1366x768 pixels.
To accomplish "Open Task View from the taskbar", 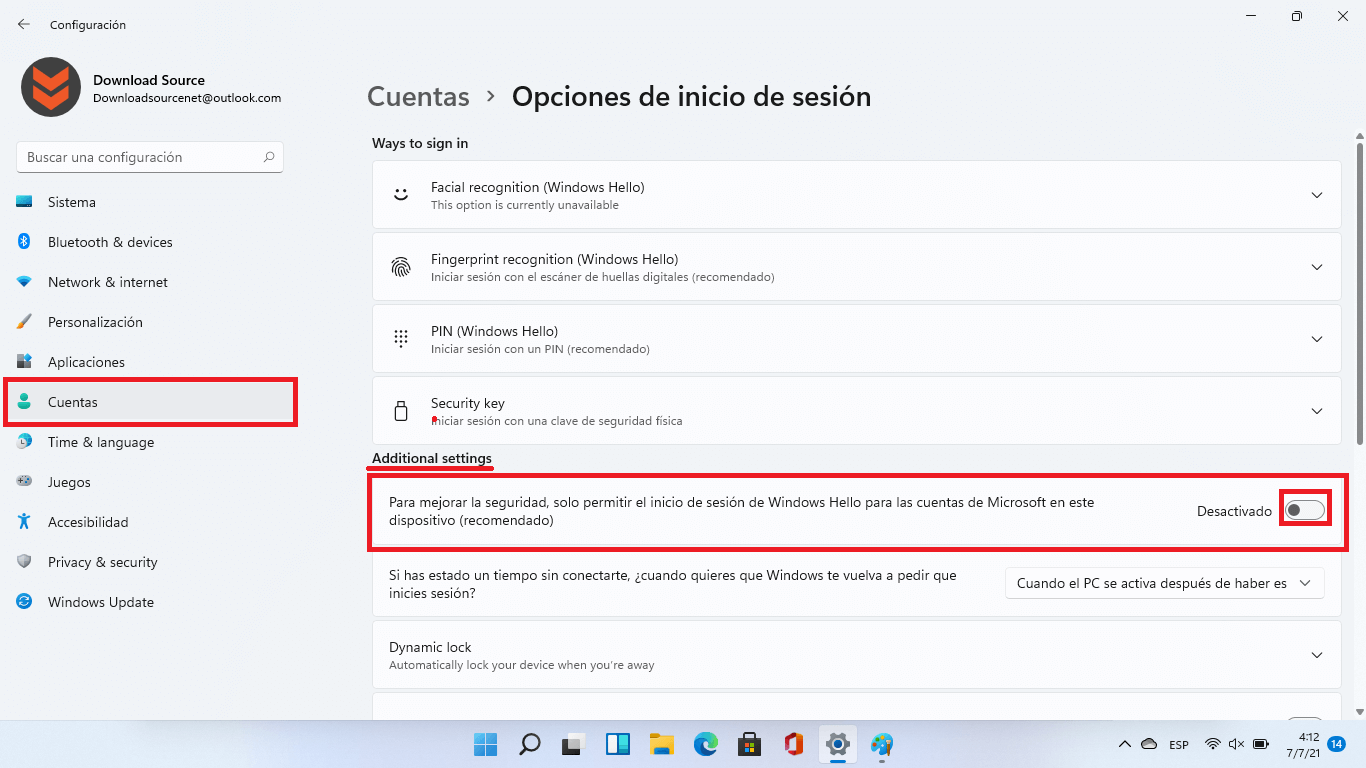I will [x=574, y=744].
